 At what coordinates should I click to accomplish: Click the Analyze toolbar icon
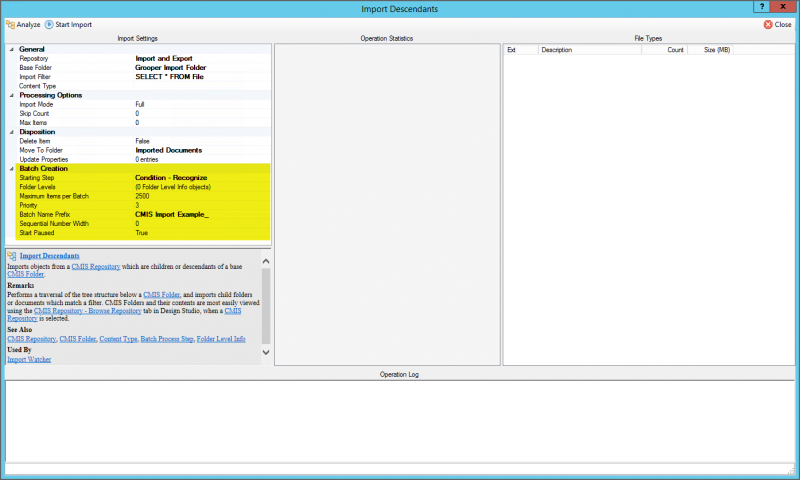(x=10, y=24)
